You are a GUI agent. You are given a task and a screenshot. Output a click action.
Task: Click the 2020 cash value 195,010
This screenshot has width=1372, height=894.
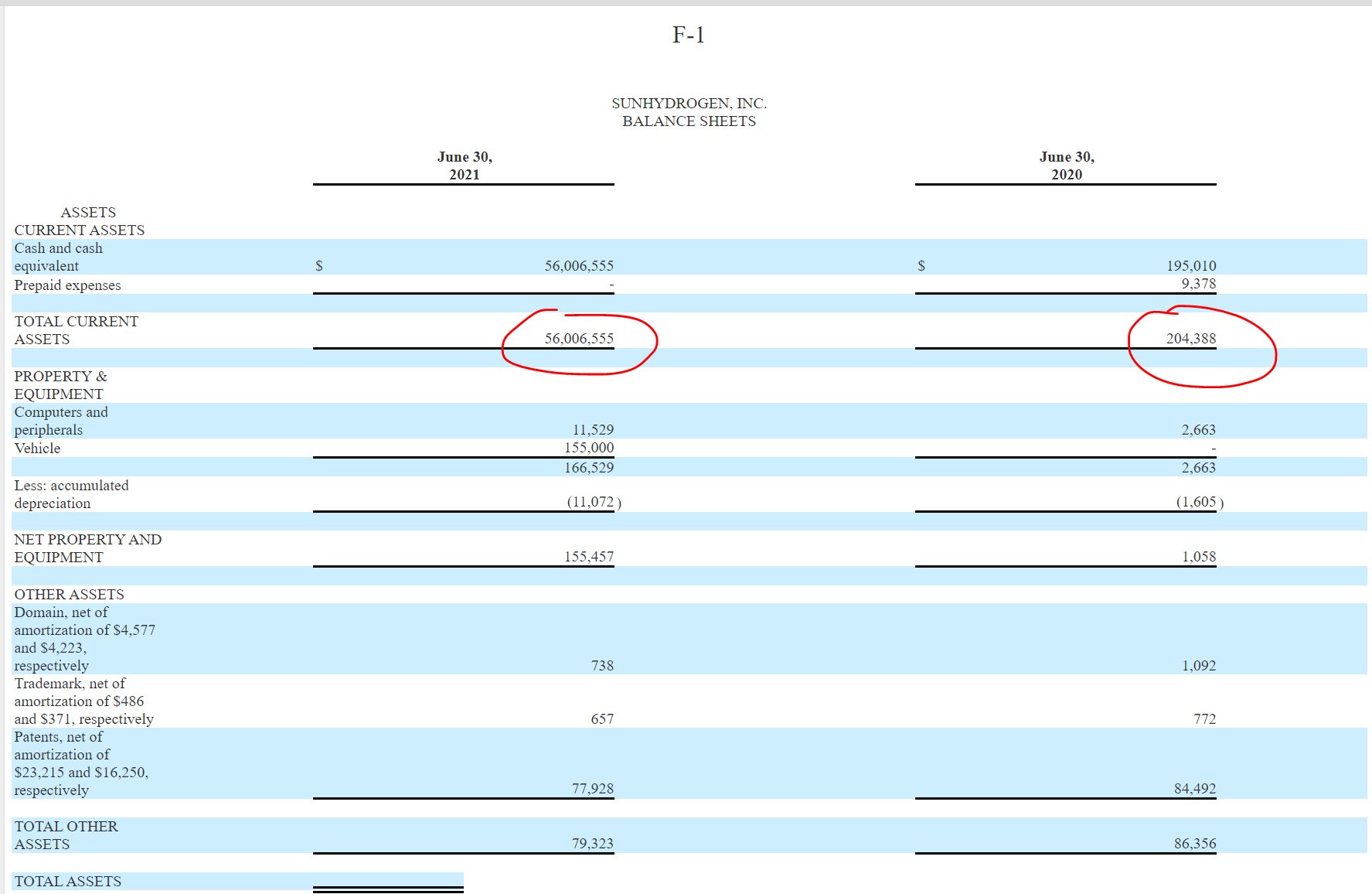click(1191, 265)
